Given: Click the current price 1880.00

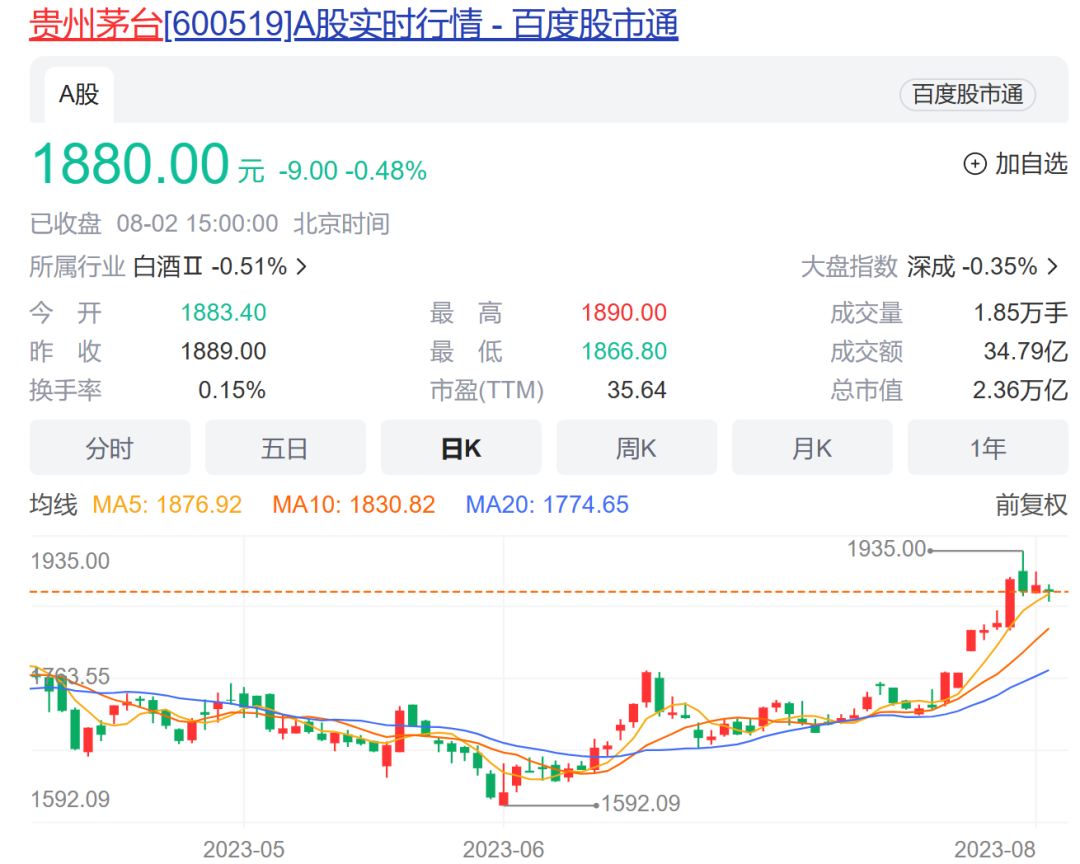Looking at the screenshot, I should coord(130,164).
